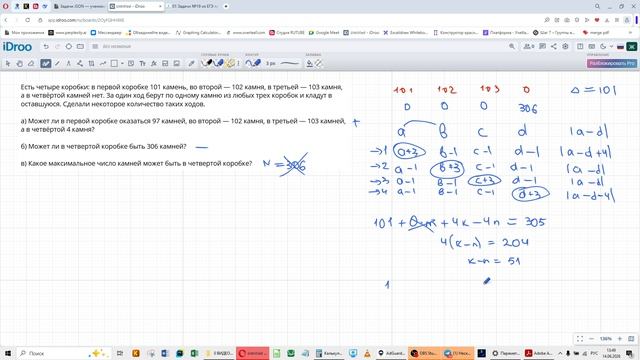
Task: Select the eyedropper color picker
Action: (x=191, y=63)
